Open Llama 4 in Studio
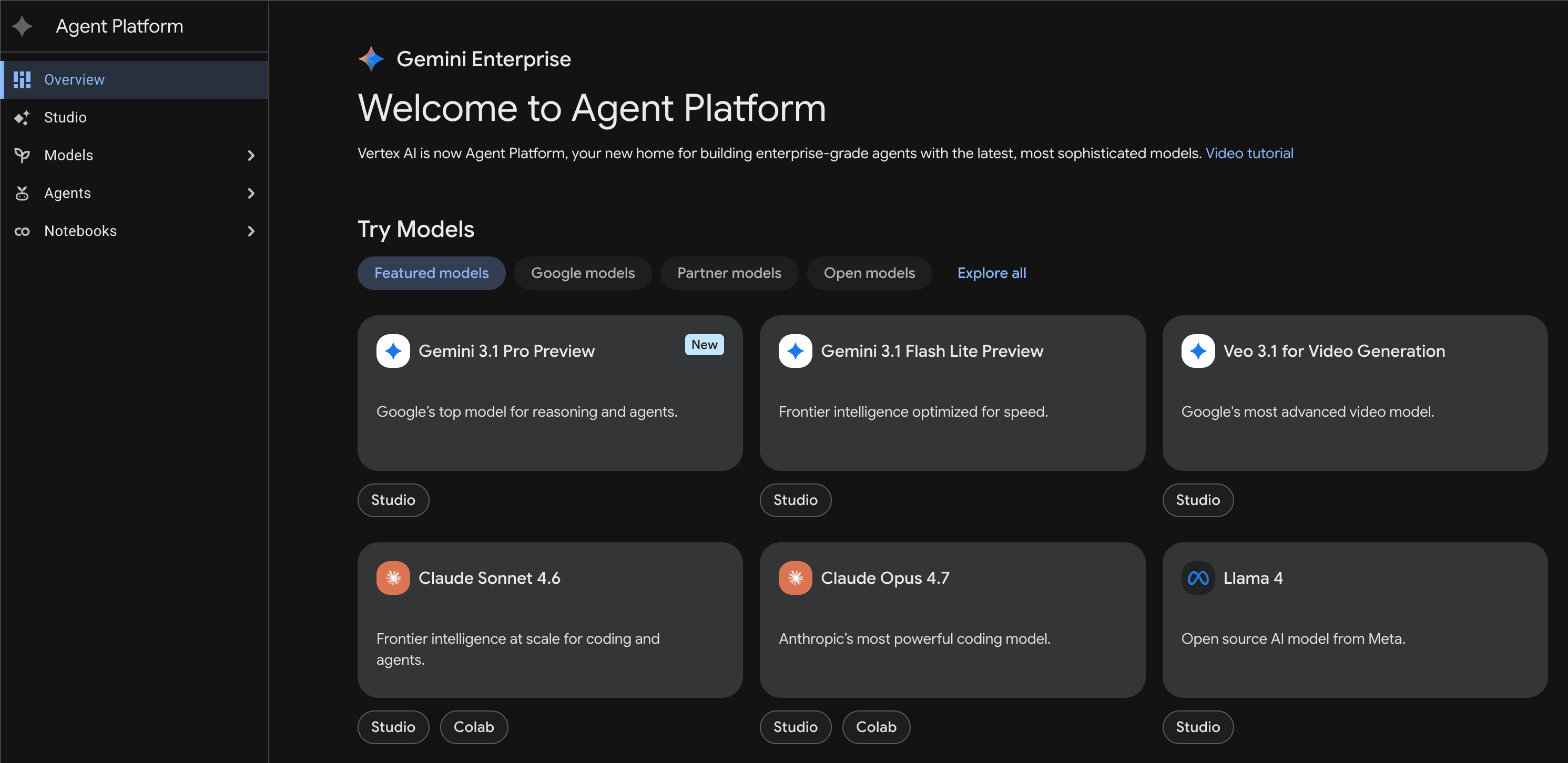The width and height of the screenshot is (1568, 763). 1197,727
